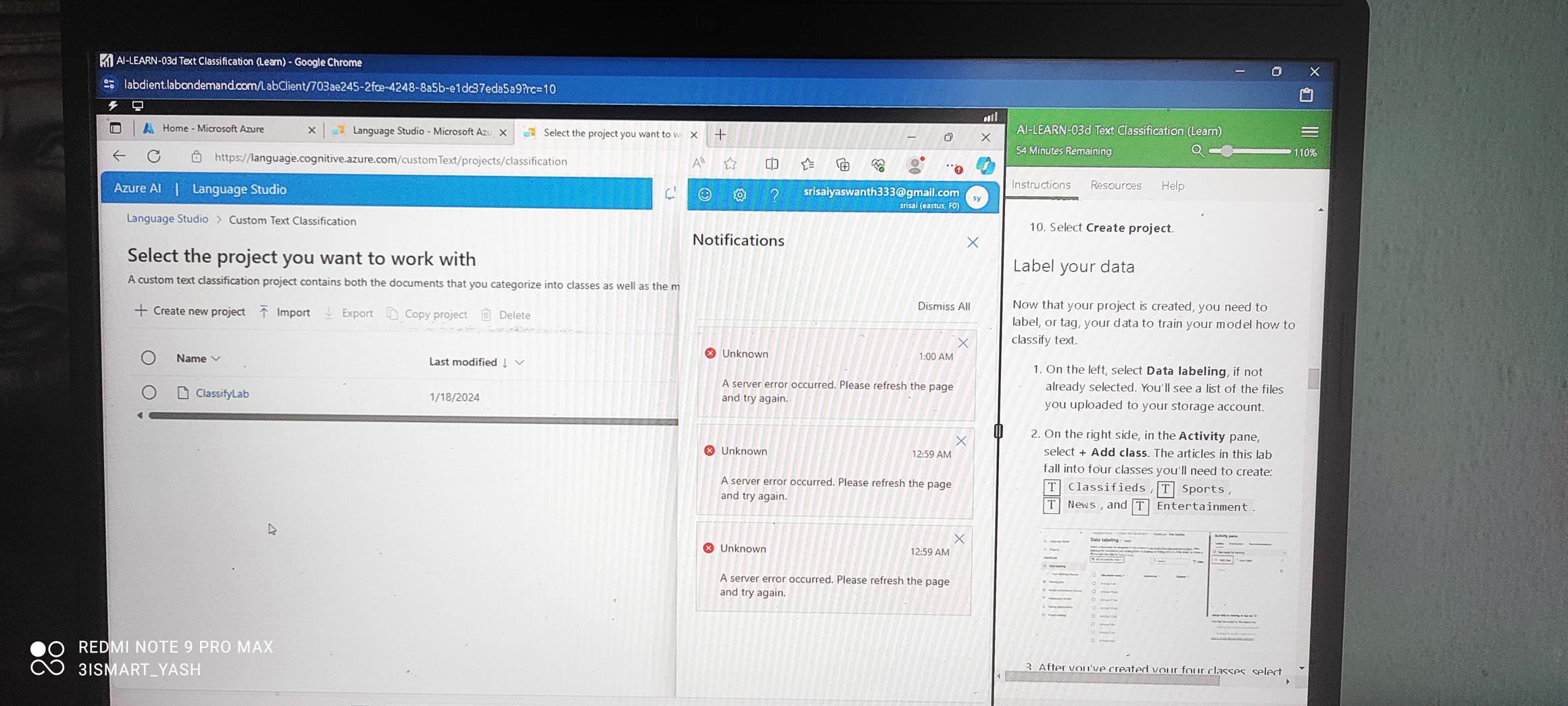Click the type-text icon before Classifieds
The height and width of the screenshot is (706, 1568).
coord(1052,487)
